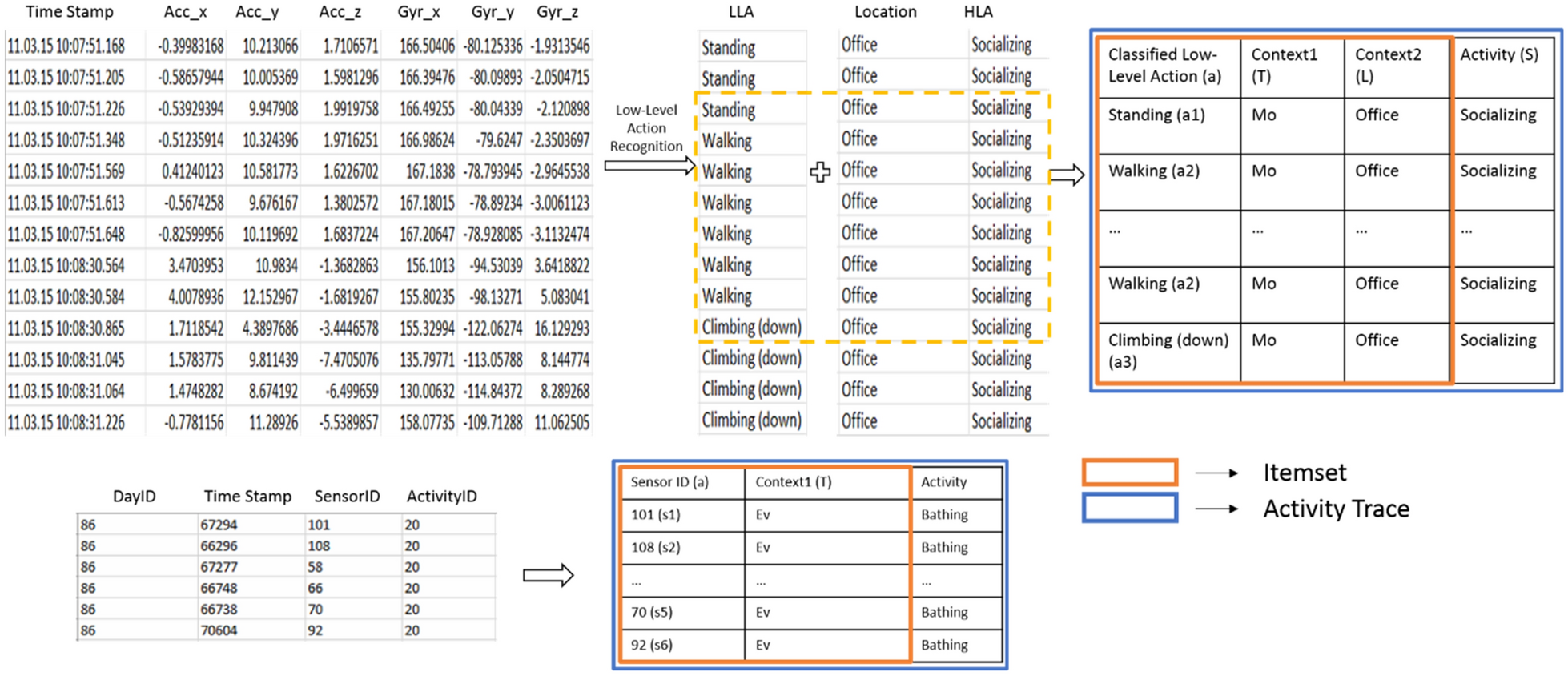
Task: Click the timestamp 11.03.15 10:07:51.205
Action: [x=66, y=78]
